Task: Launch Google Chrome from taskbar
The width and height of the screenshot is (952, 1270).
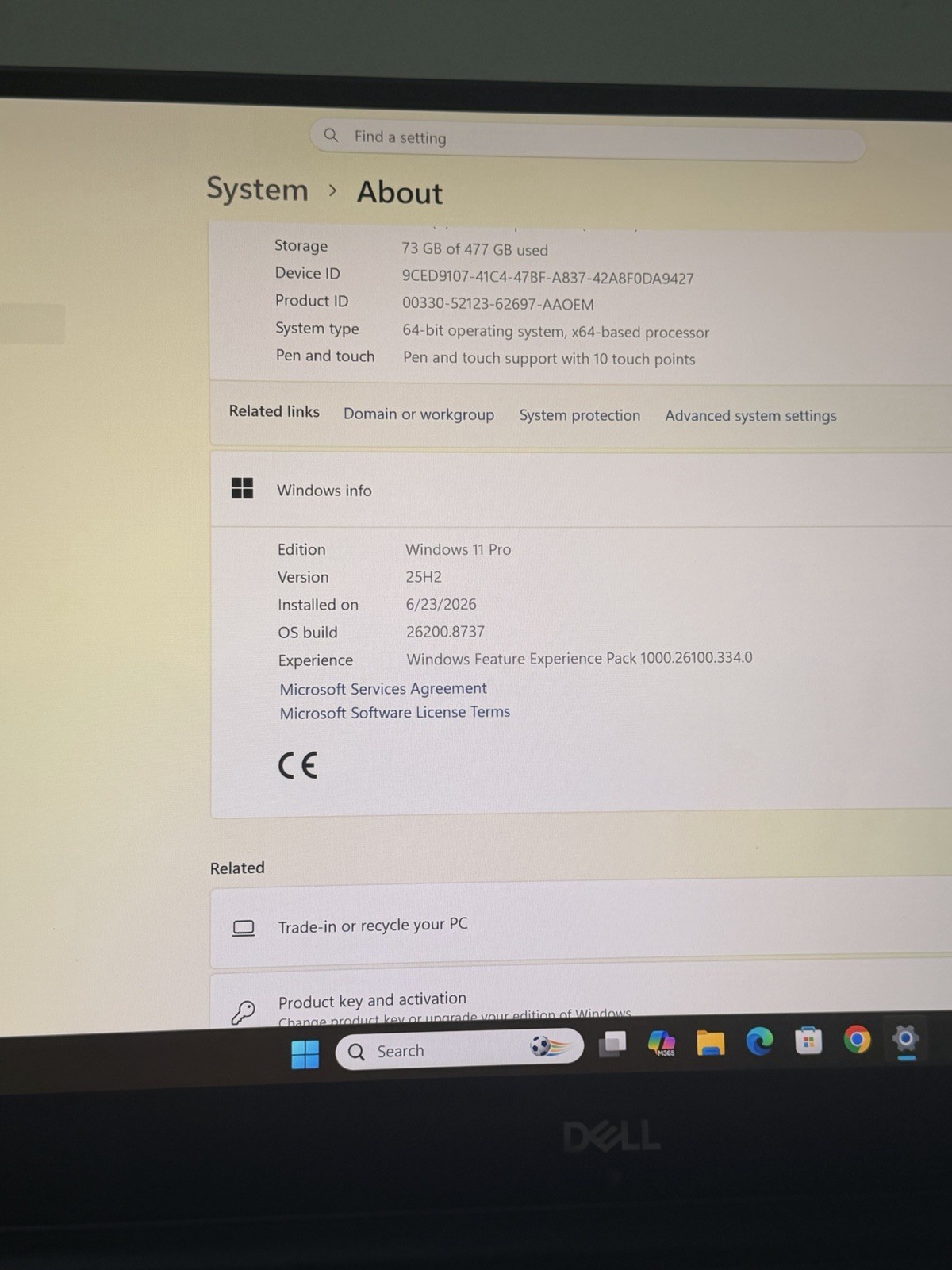Action: click(857, 1039)
